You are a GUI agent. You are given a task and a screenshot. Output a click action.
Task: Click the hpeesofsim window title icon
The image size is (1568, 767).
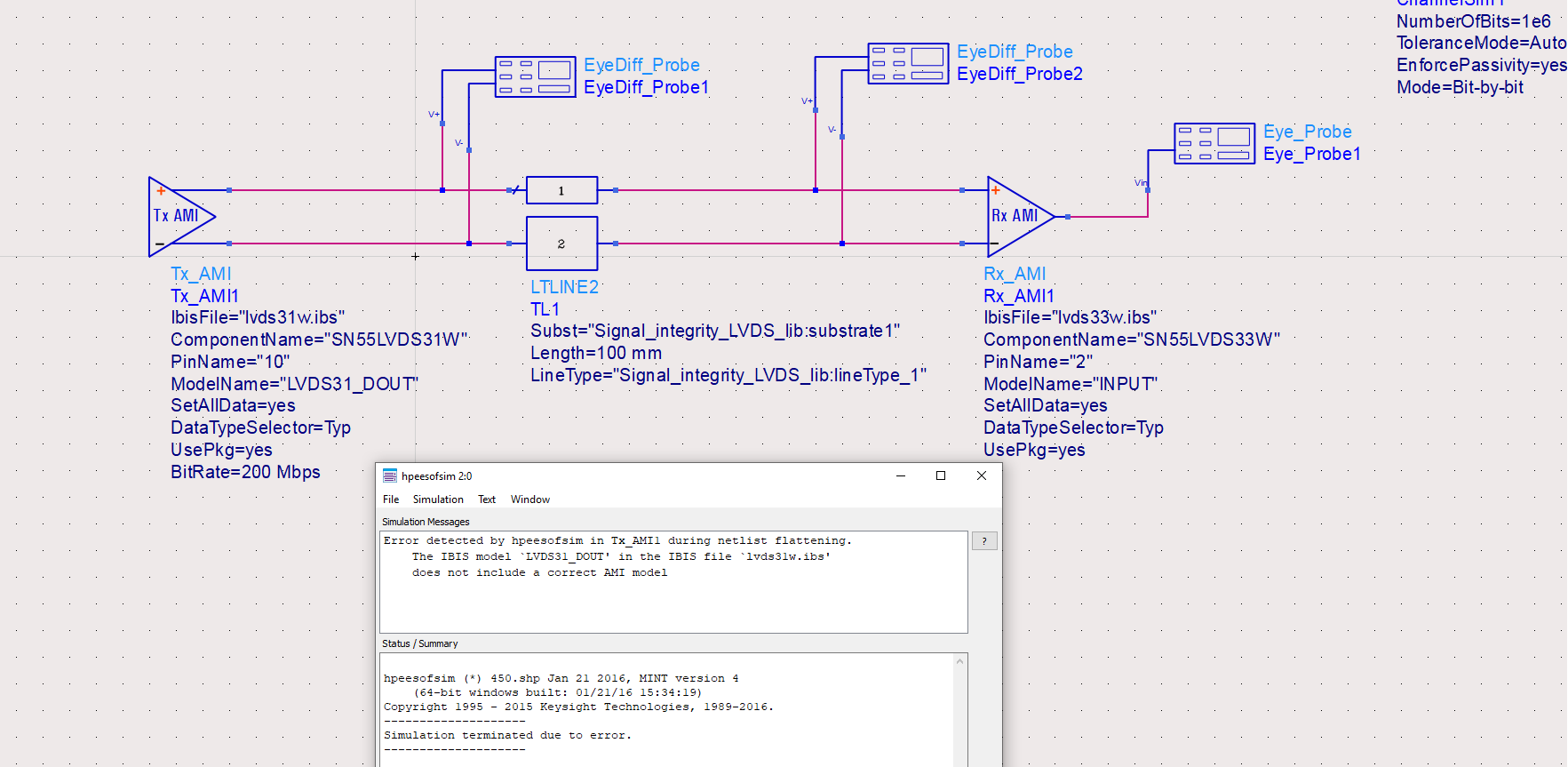tap(390, 476)
